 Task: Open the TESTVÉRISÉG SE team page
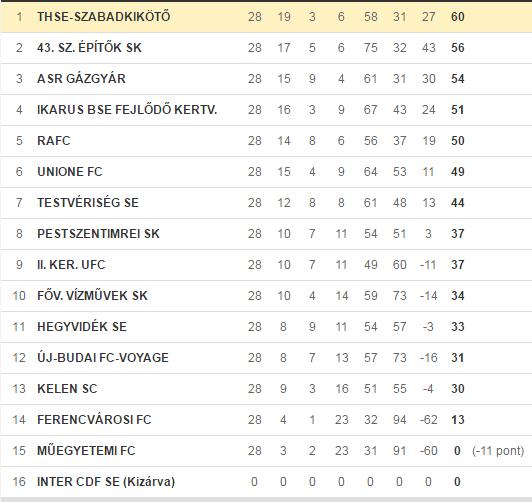tap(88, 202)
